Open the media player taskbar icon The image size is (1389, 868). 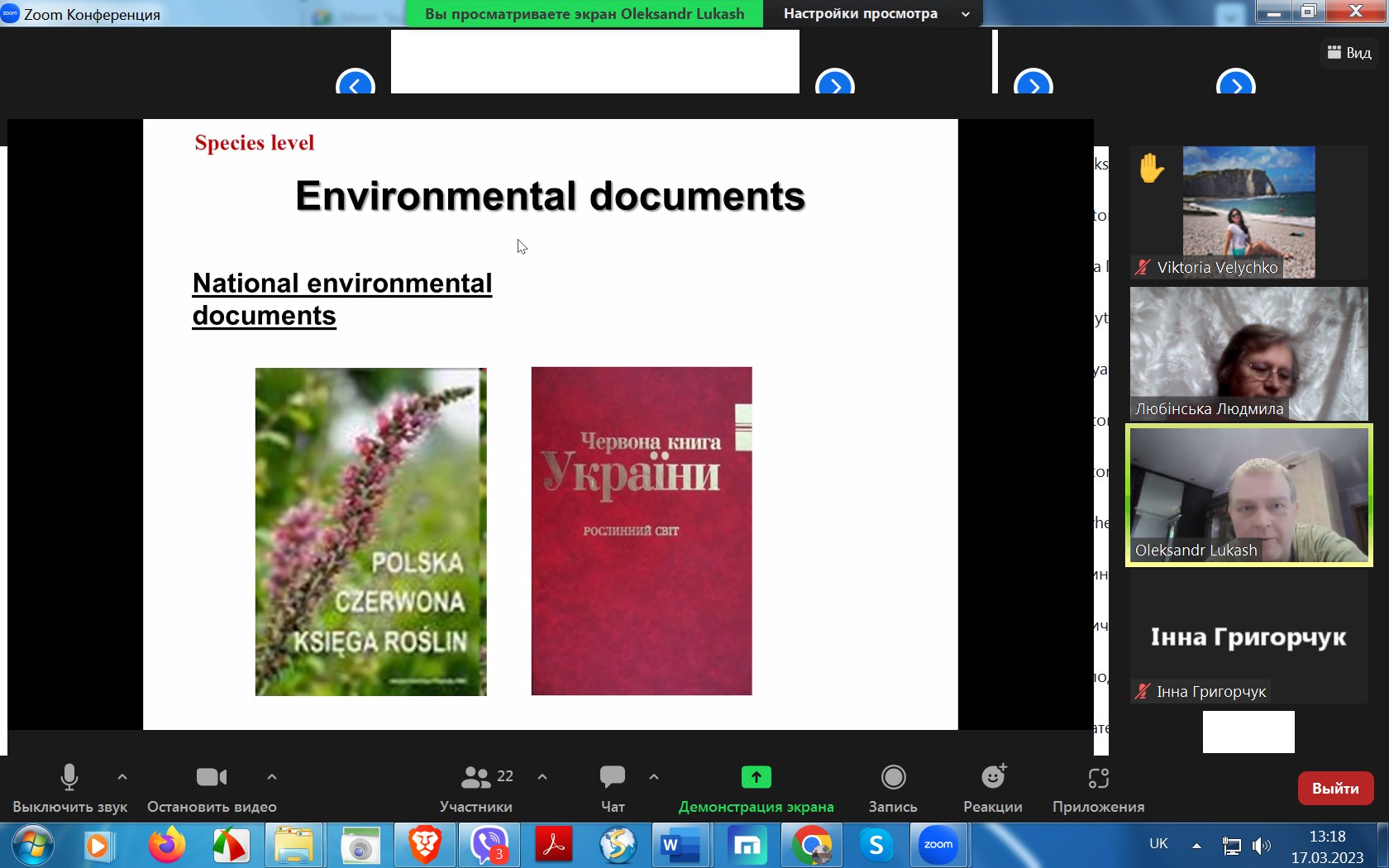[98, 846]
